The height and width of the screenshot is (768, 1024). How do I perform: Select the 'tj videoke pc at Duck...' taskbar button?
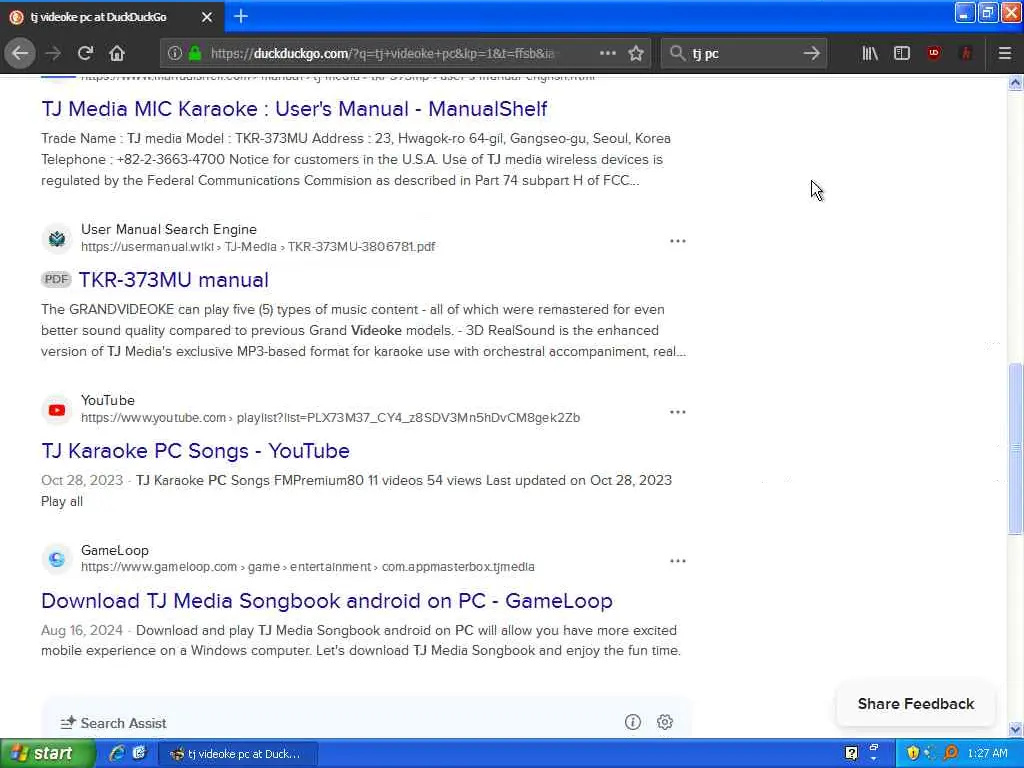point(238,754)
